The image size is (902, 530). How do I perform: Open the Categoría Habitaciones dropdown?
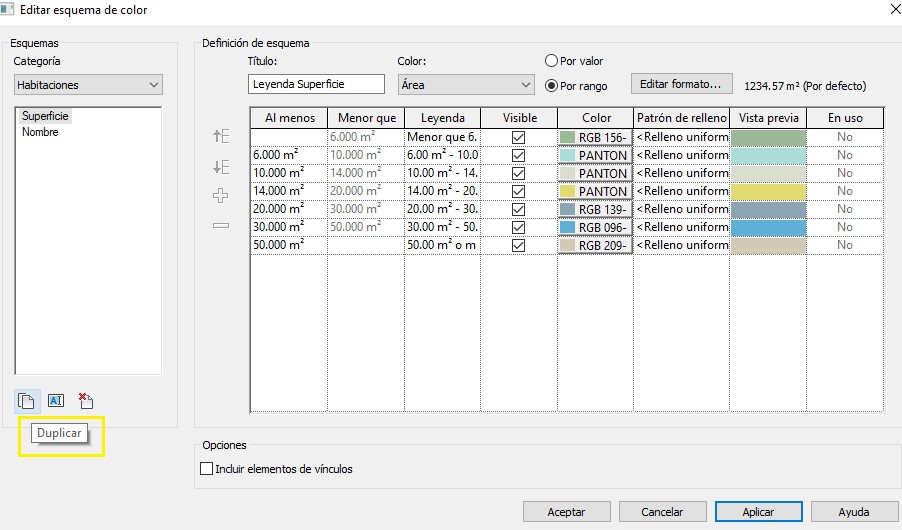click(88, 85)
